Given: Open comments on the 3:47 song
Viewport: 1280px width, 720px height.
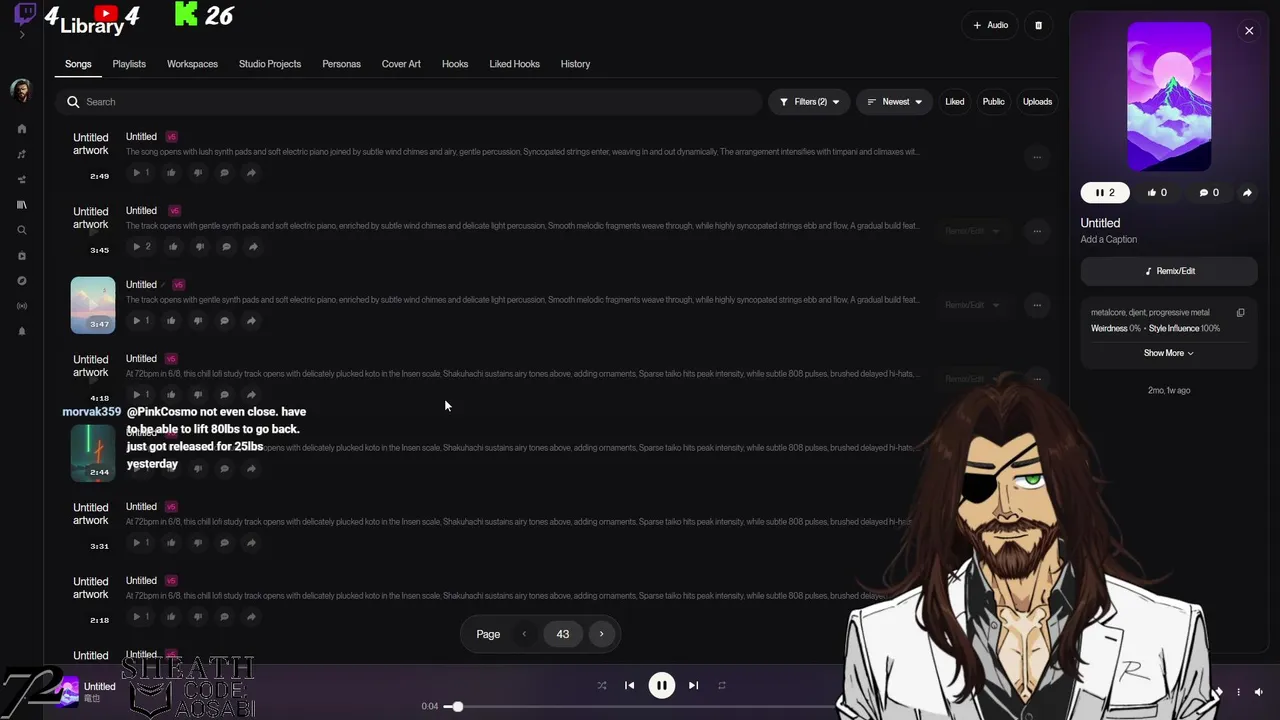Looking at the screenshot, I should (x=224, y=321).
